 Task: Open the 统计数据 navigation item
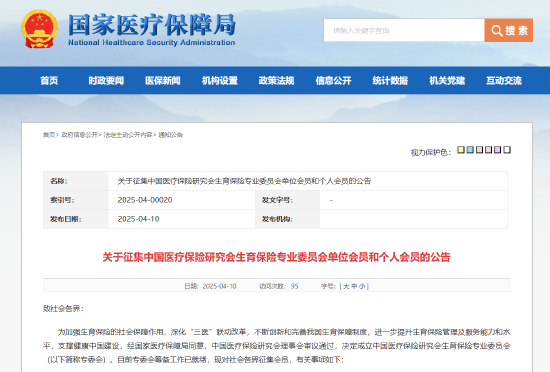390,81
